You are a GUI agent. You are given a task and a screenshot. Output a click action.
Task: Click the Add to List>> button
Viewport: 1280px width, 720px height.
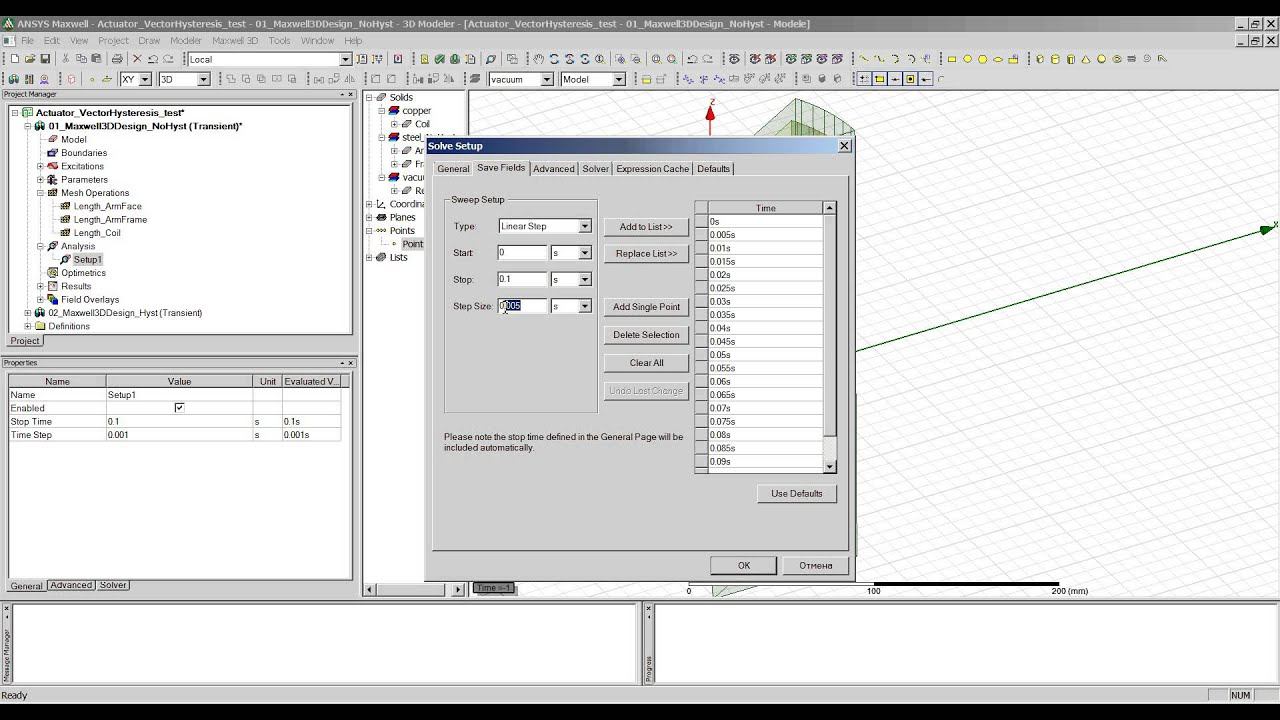(x=646, y=227)
